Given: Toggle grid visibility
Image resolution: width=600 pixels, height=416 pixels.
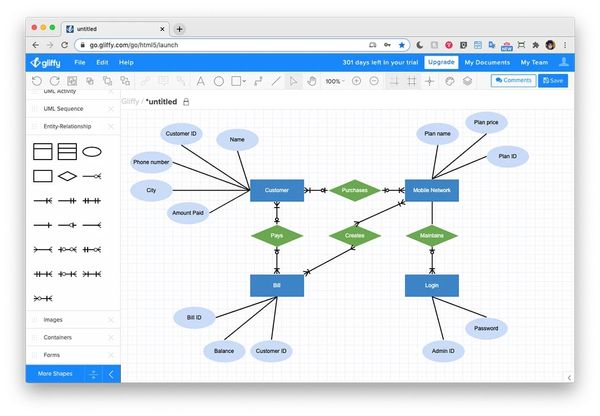Looking at the screenshot, I should (x=412, y=81).
